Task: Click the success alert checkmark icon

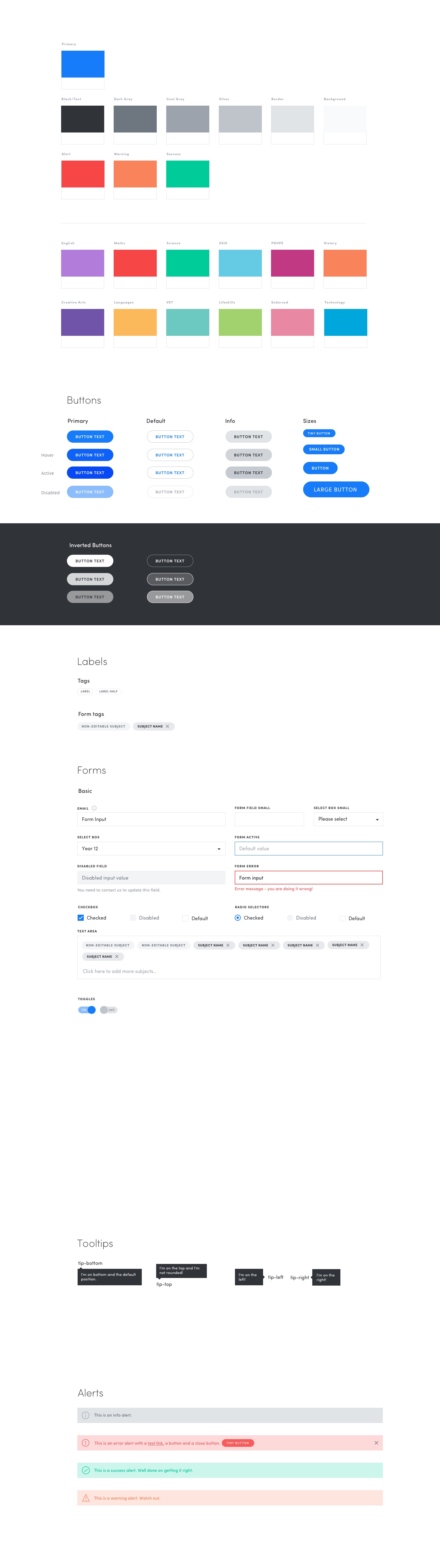Action: pos(85,1470)
